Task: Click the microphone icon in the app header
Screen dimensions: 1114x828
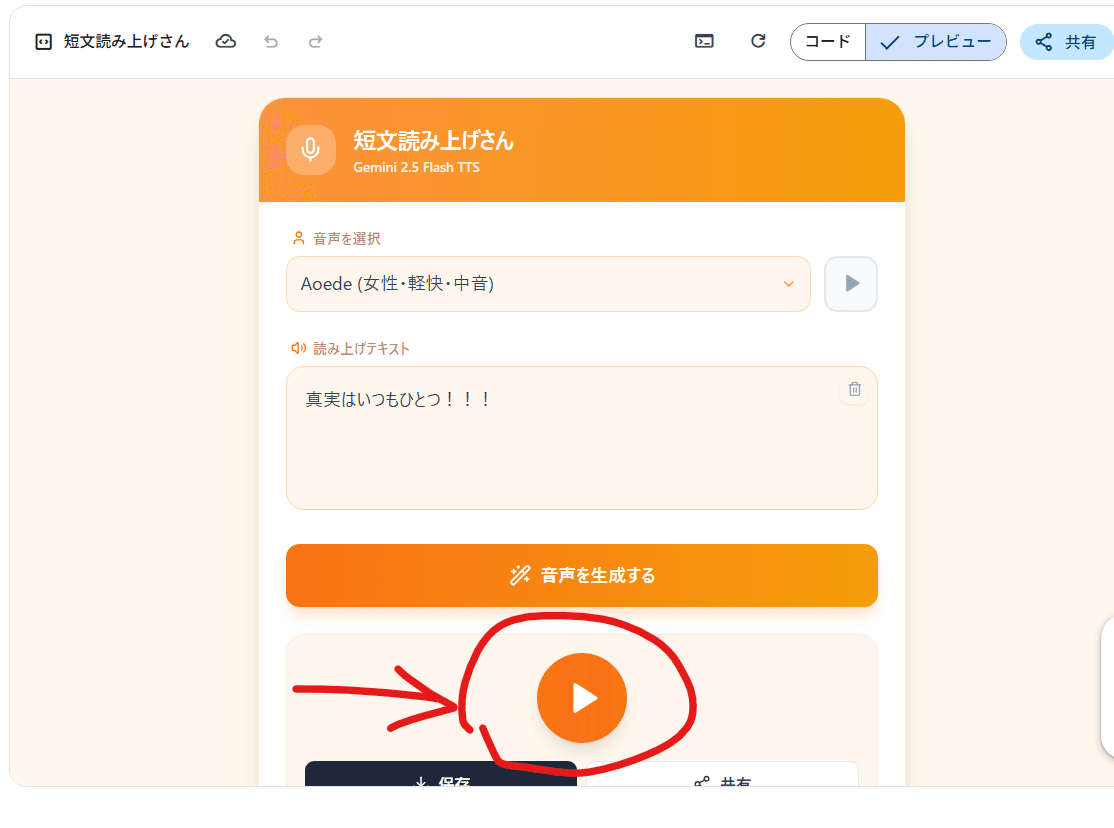Action: (x=311, y=150)
